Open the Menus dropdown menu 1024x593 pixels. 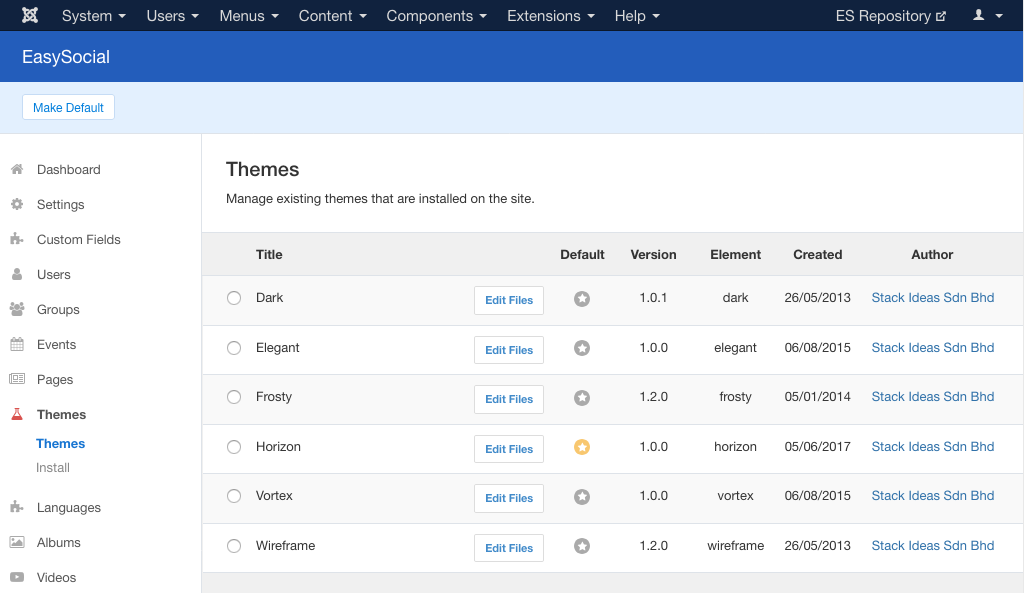(x=249, y=16)
